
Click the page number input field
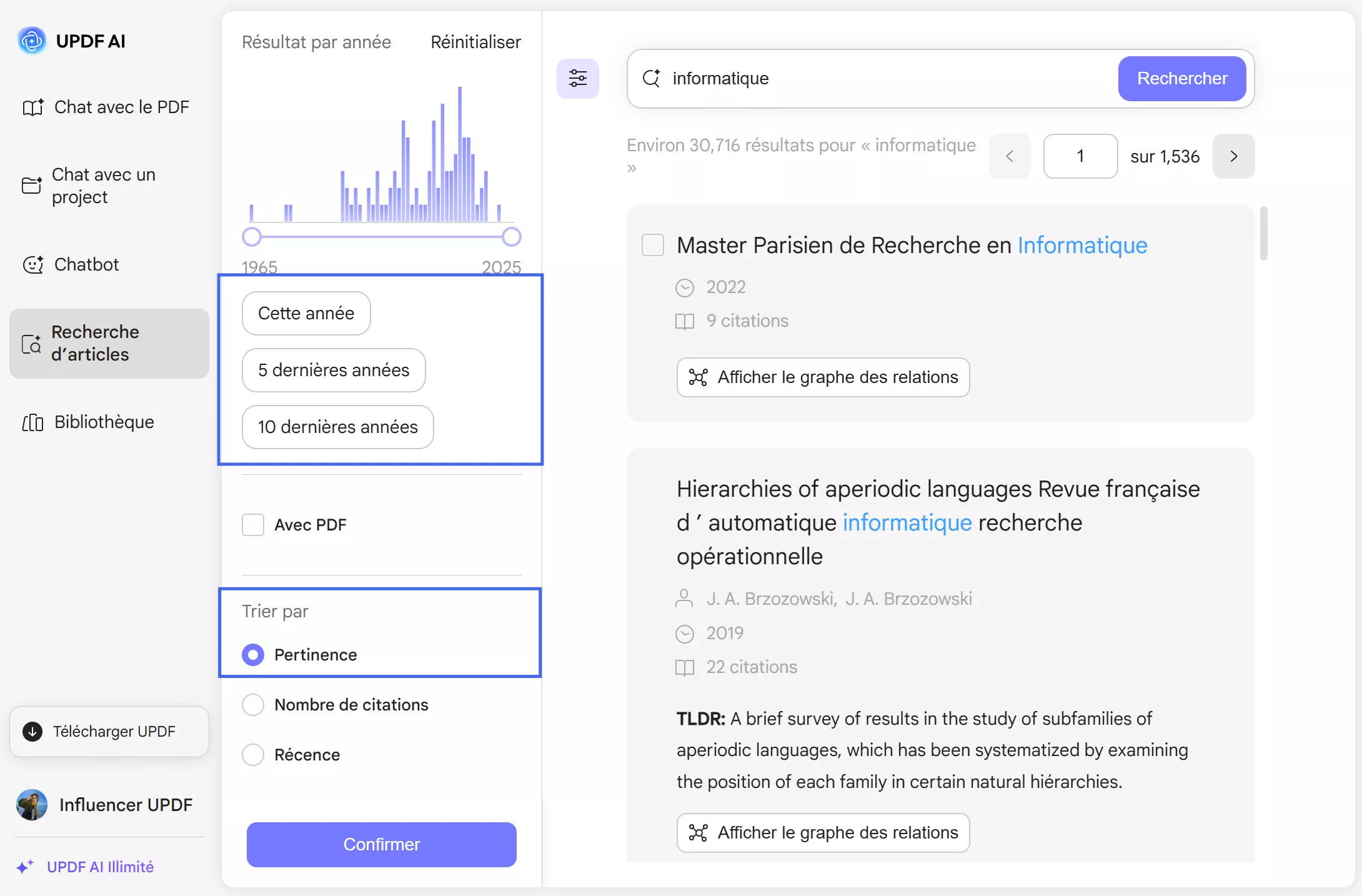tap(1080, 156)
